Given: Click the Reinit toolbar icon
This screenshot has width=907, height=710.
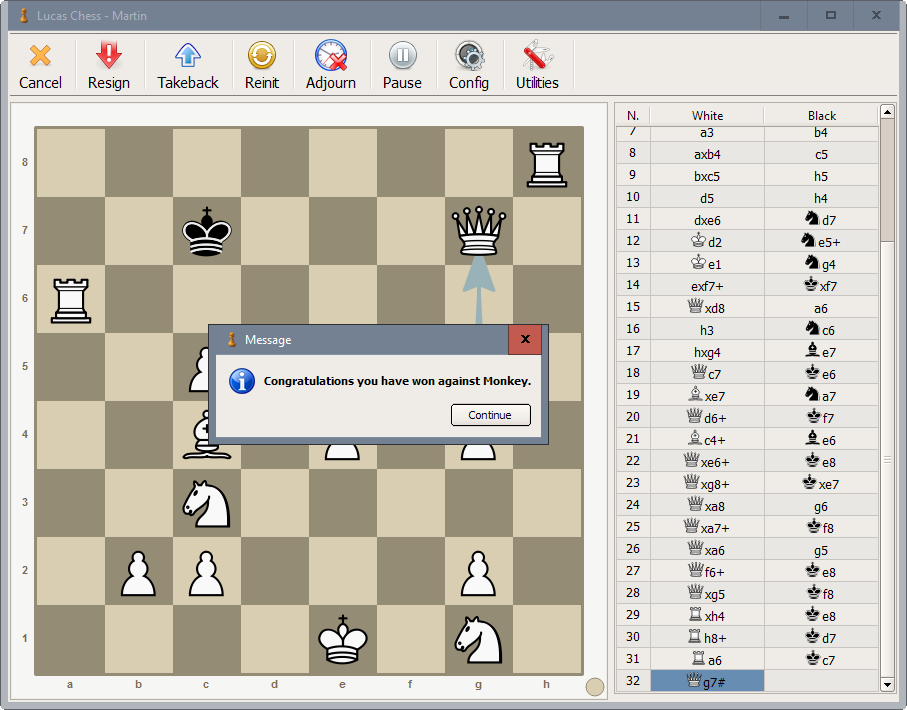Looking at the screenshot, I should coord(262,56).
